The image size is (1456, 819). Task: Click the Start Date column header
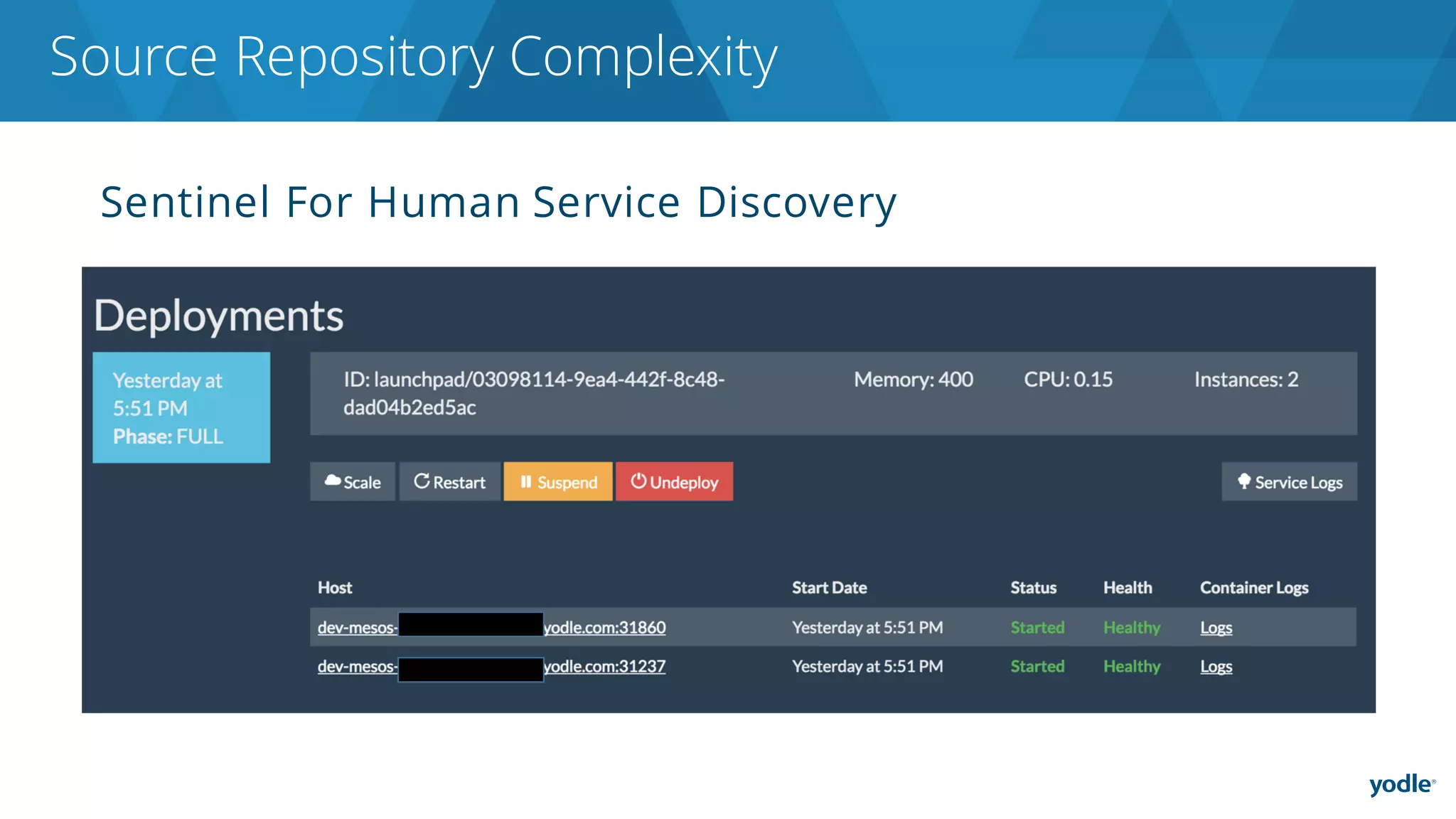pyautogui.click(x=830, y=588)
